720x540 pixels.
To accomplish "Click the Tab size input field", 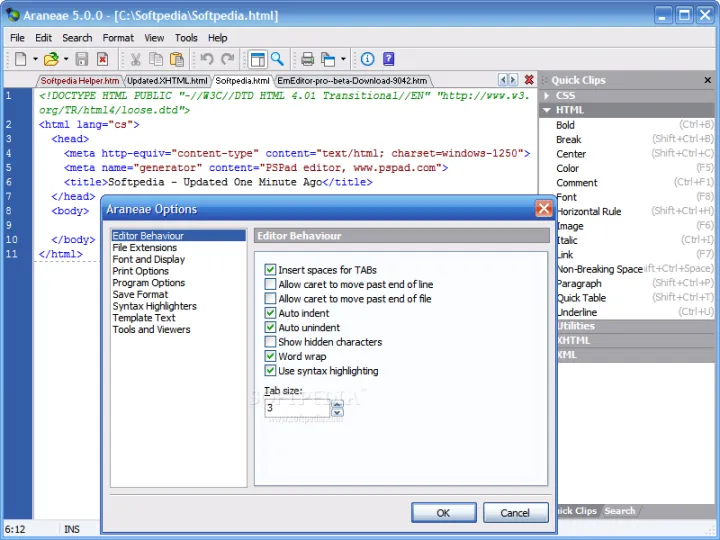I will pyautogui.click(x=298, y=408).
